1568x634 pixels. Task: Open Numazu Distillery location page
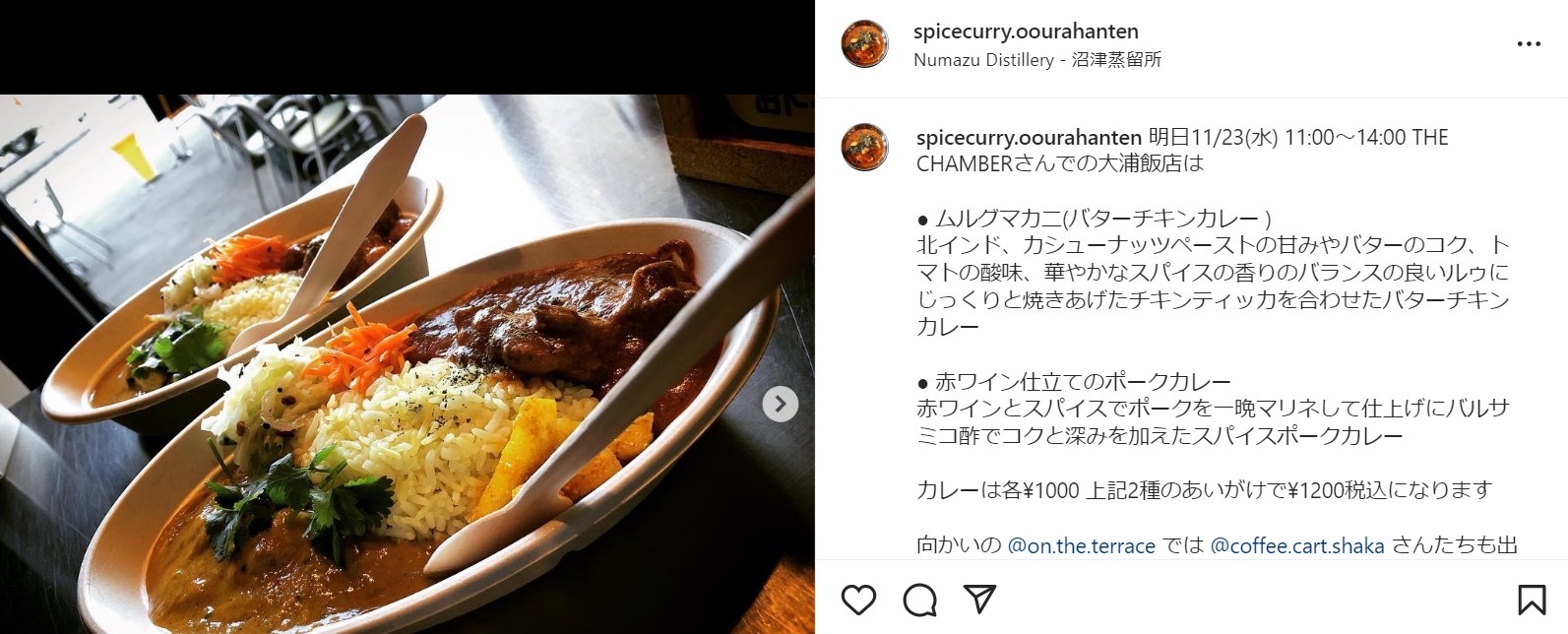click(1037, 60)
